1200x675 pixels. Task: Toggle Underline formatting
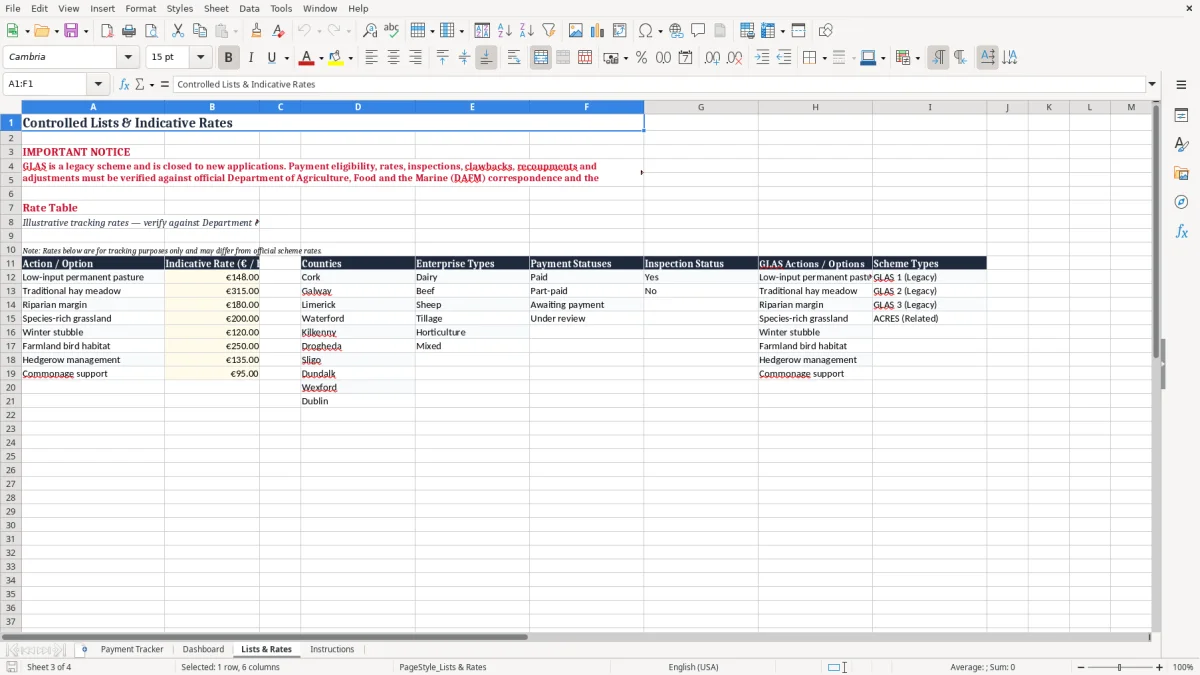coord(271,58)
